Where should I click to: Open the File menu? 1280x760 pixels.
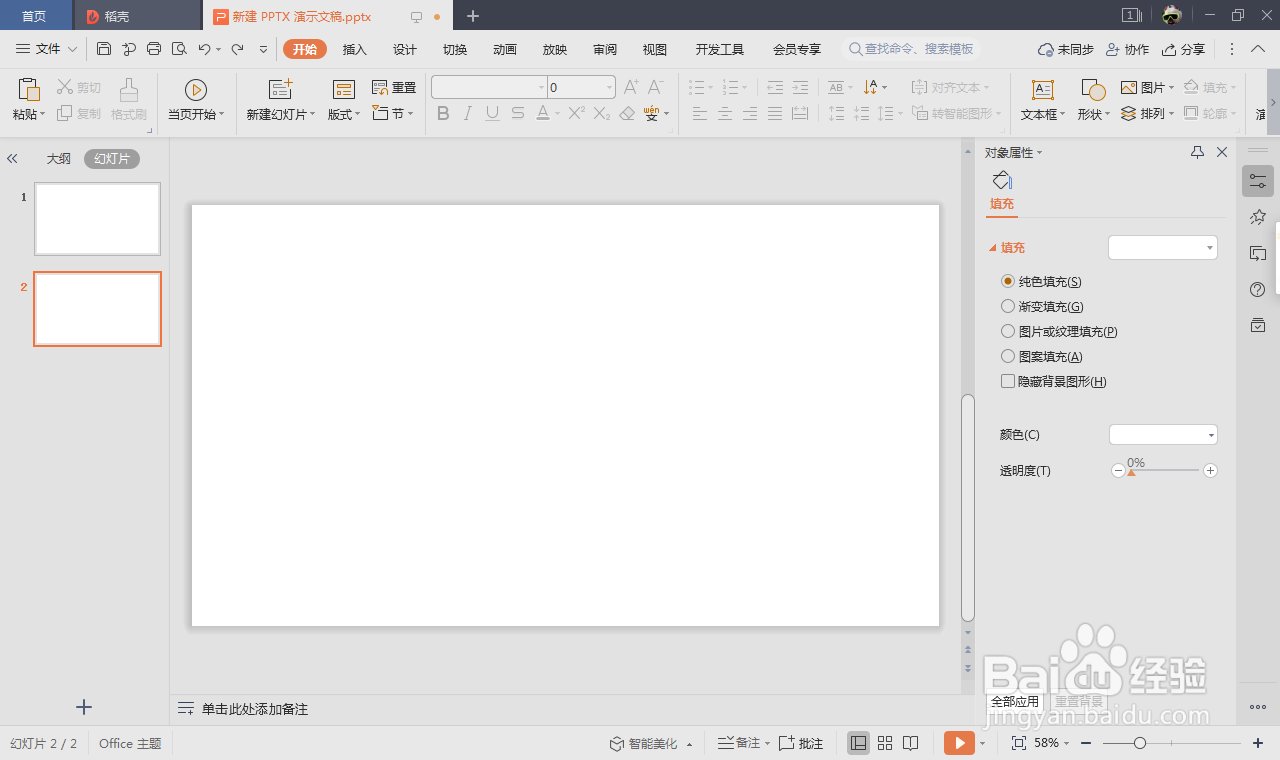[x=46, y=49]
